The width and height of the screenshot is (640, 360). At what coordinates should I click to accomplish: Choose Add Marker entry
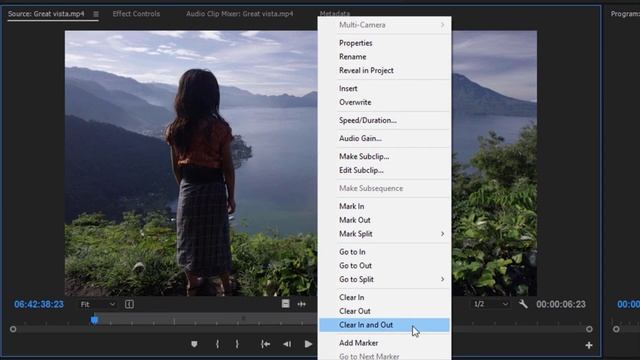point(384,343)
